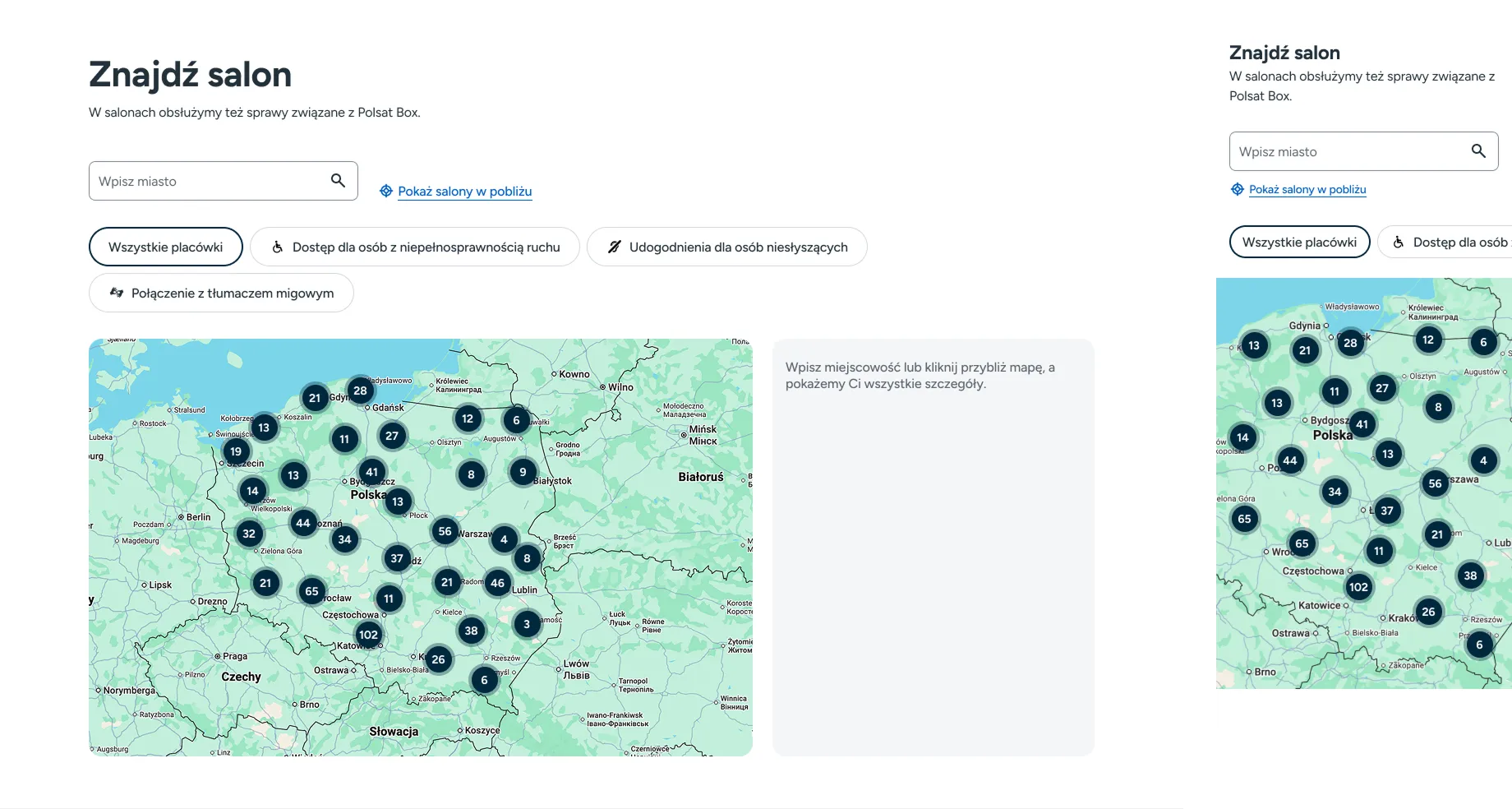Click the location target icon beside Pokaż salony w pobliżu
1512x809 pixels.
(x=385, y=190)
